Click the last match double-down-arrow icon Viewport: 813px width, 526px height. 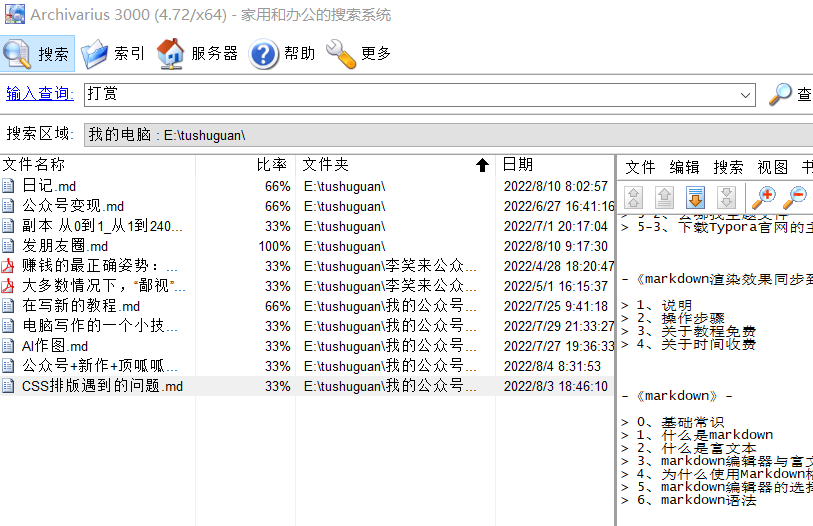(726, 197)
